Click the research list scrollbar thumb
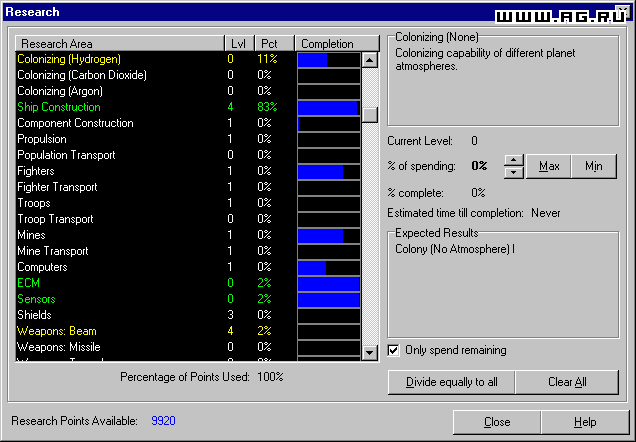636x442 pixels. click(x=370, y=115)
